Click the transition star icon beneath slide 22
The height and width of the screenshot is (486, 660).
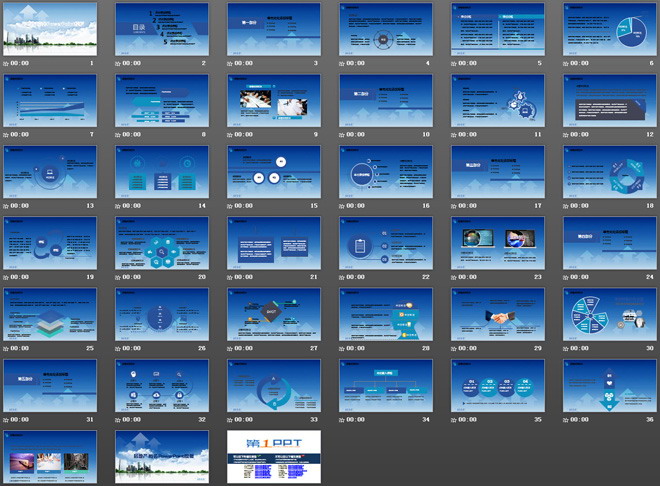coord(343,278)
